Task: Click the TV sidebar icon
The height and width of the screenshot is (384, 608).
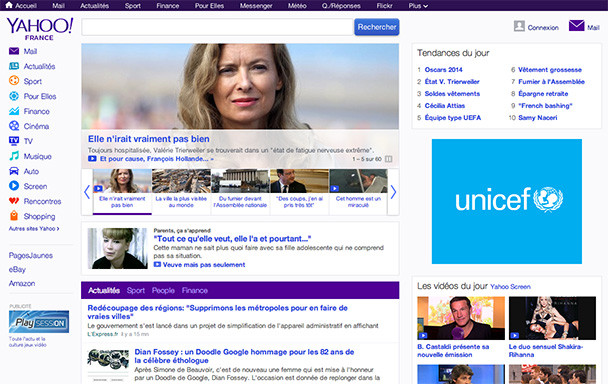Action: coord(14,141)
